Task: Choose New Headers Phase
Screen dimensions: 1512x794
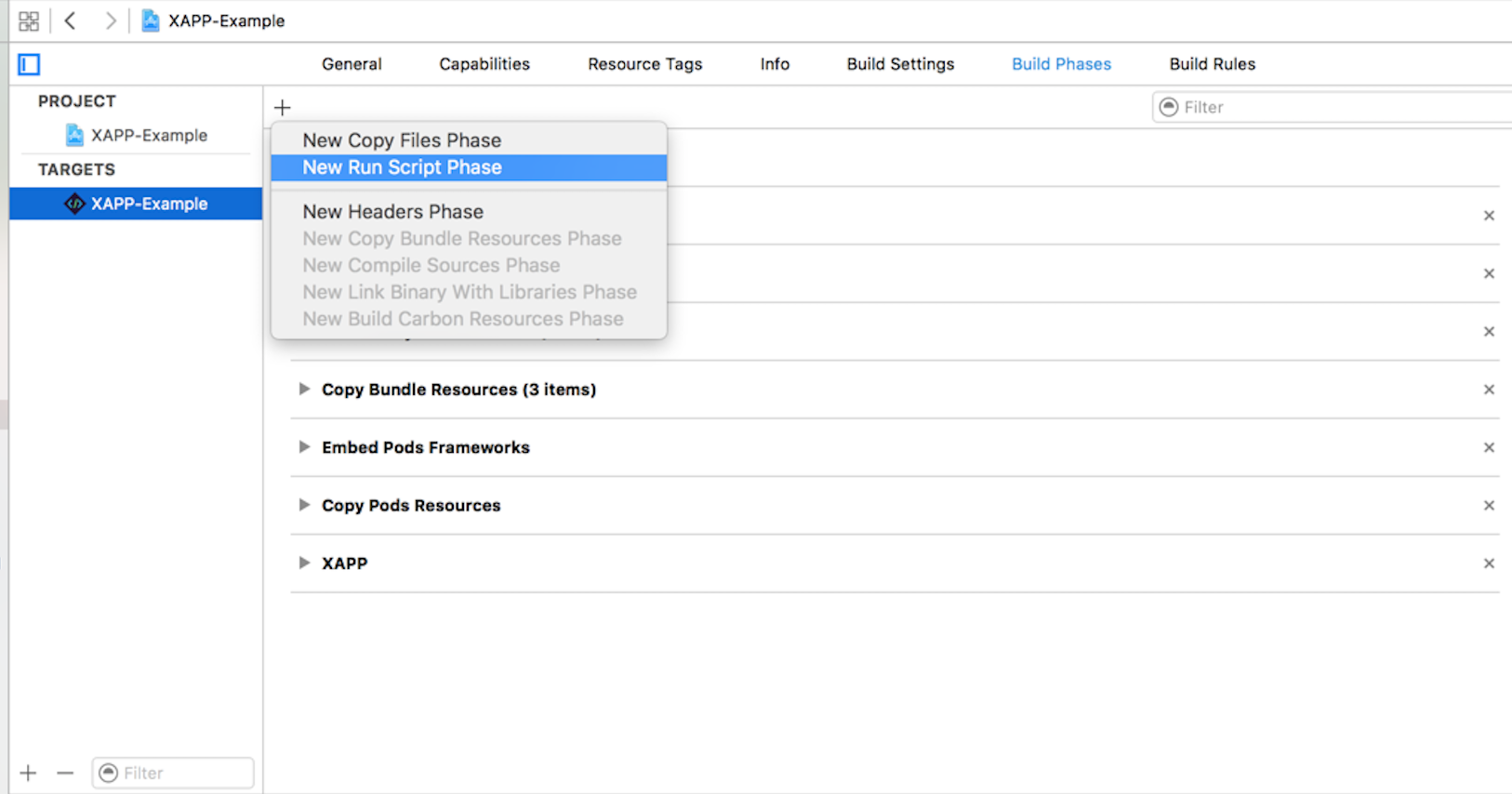Action: click(x=469, y=212)
